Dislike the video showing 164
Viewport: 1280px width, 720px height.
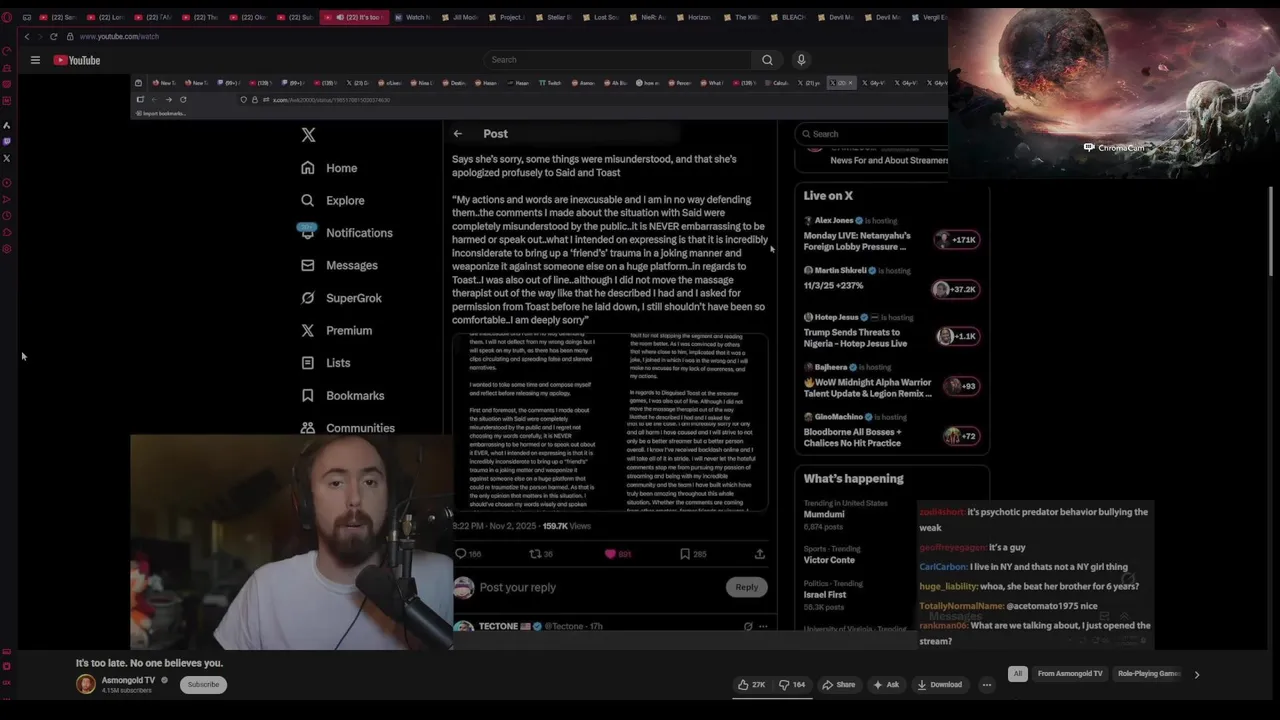[x=792, y=685]
